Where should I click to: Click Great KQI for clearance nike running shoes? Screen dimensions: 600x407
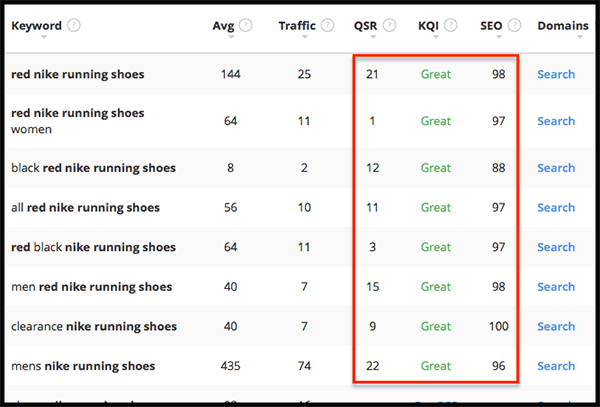pos(436,326)
